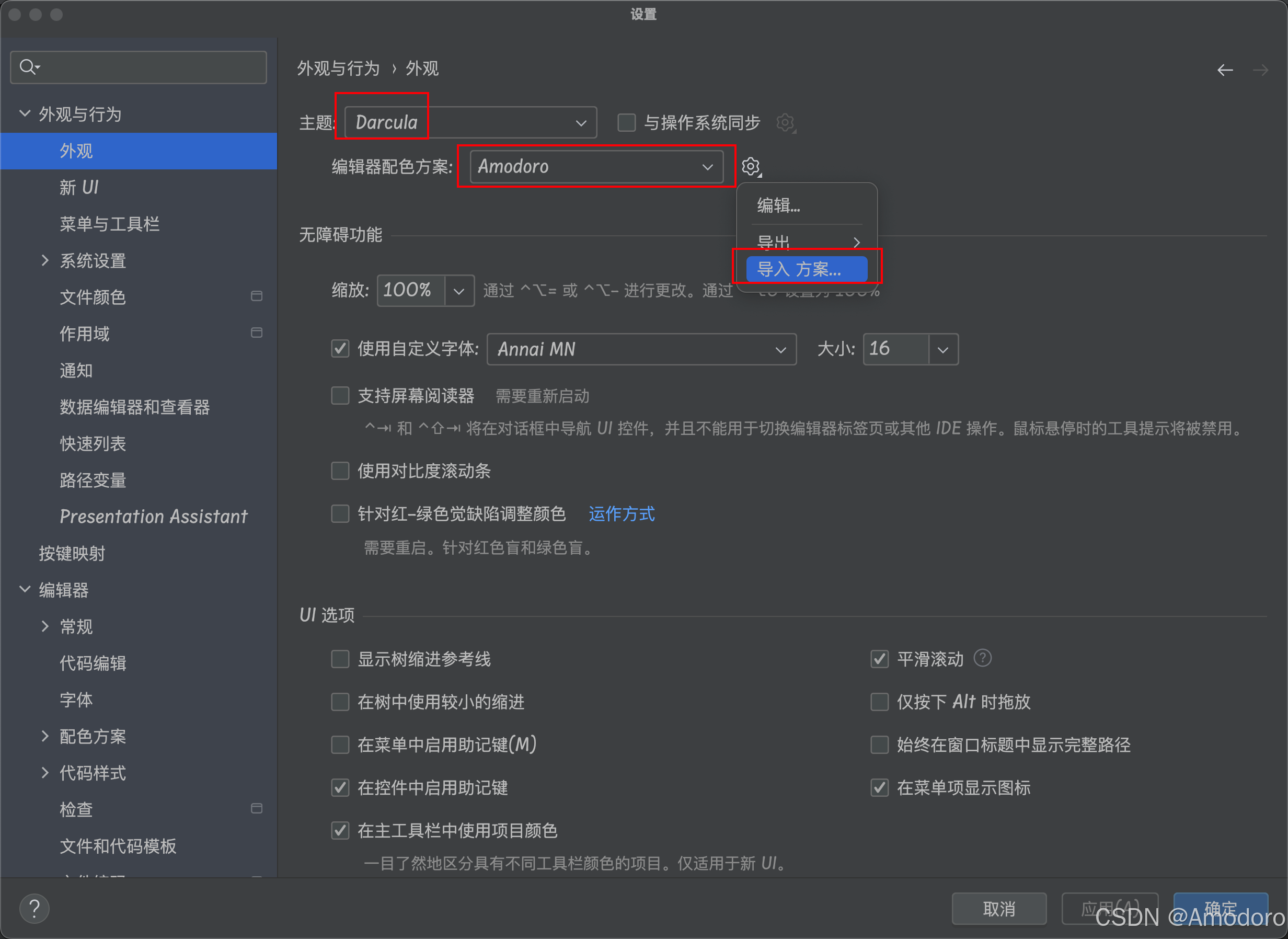Select 导入 方案... menu item
The width and height of the screenshot is (1288, 939).
pyautogui.click(x=806, y=269)
